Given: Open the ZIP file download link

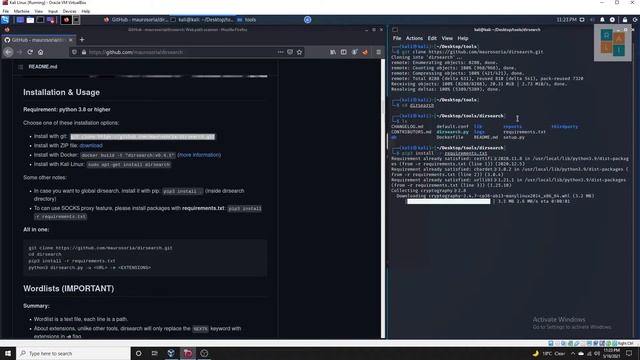Looking at the screenshot, I should 91,146.
